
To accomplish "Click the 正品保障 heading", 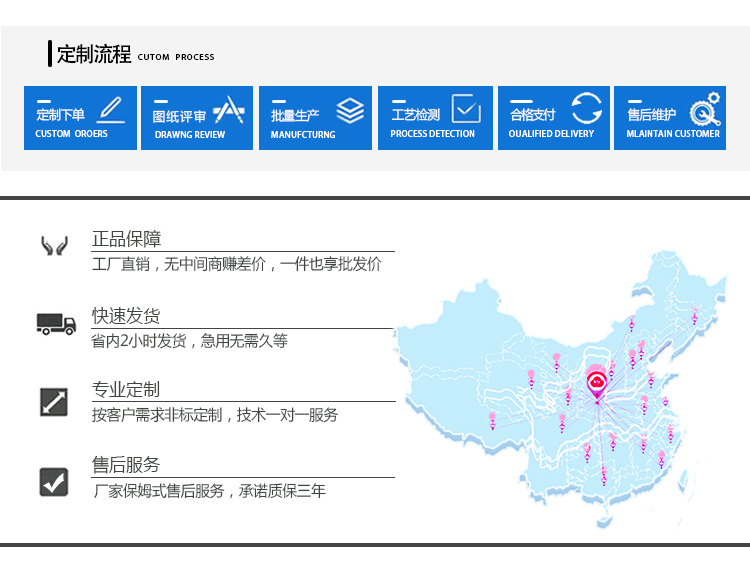I will (x=126, y=239).
